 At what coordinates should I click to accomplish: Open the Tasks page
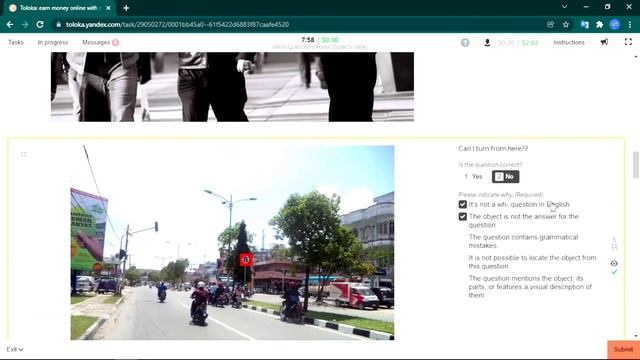(x=16, y=42)
